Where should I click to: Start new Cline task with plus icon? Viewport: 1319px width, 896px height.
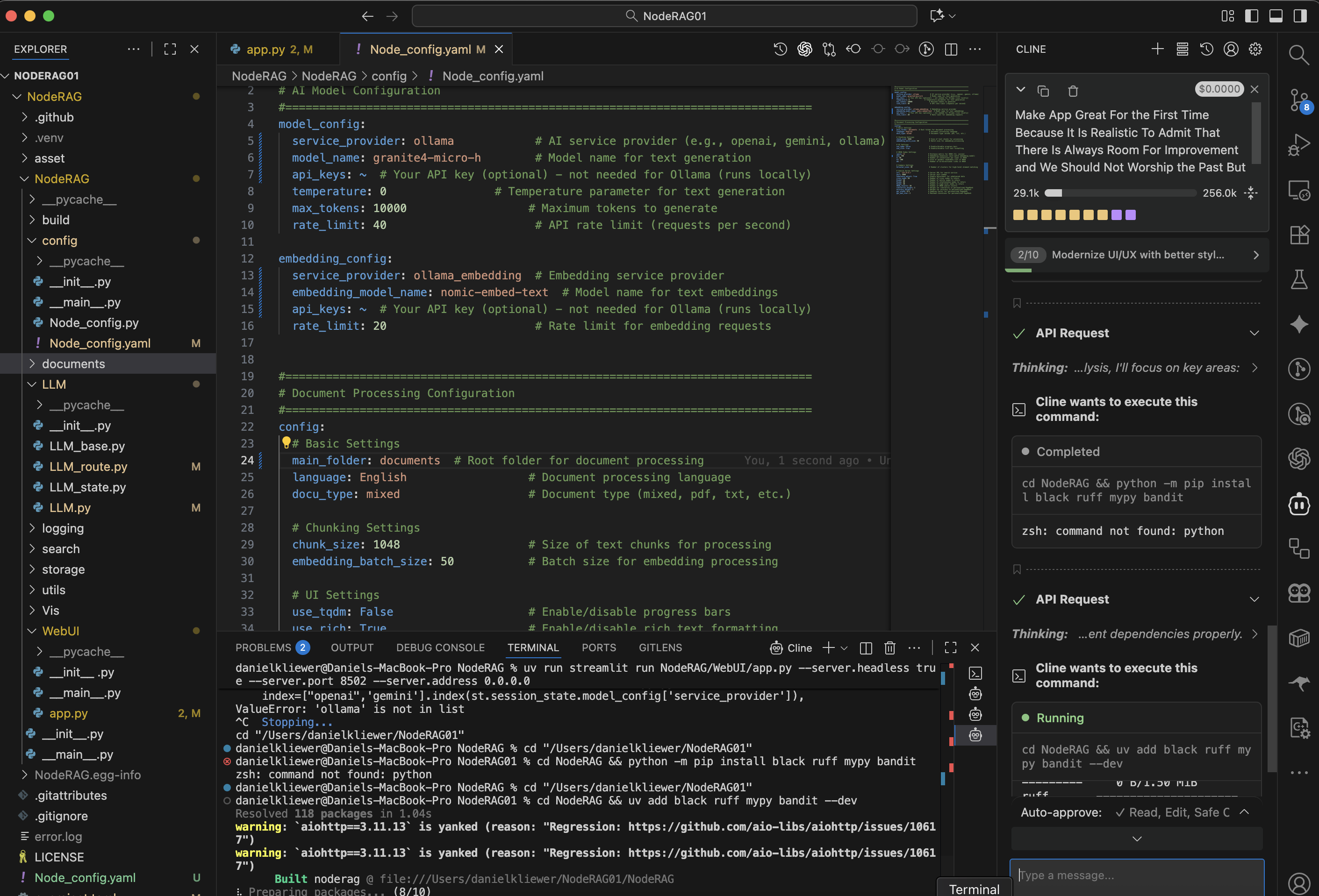(x=1157, y=50)
